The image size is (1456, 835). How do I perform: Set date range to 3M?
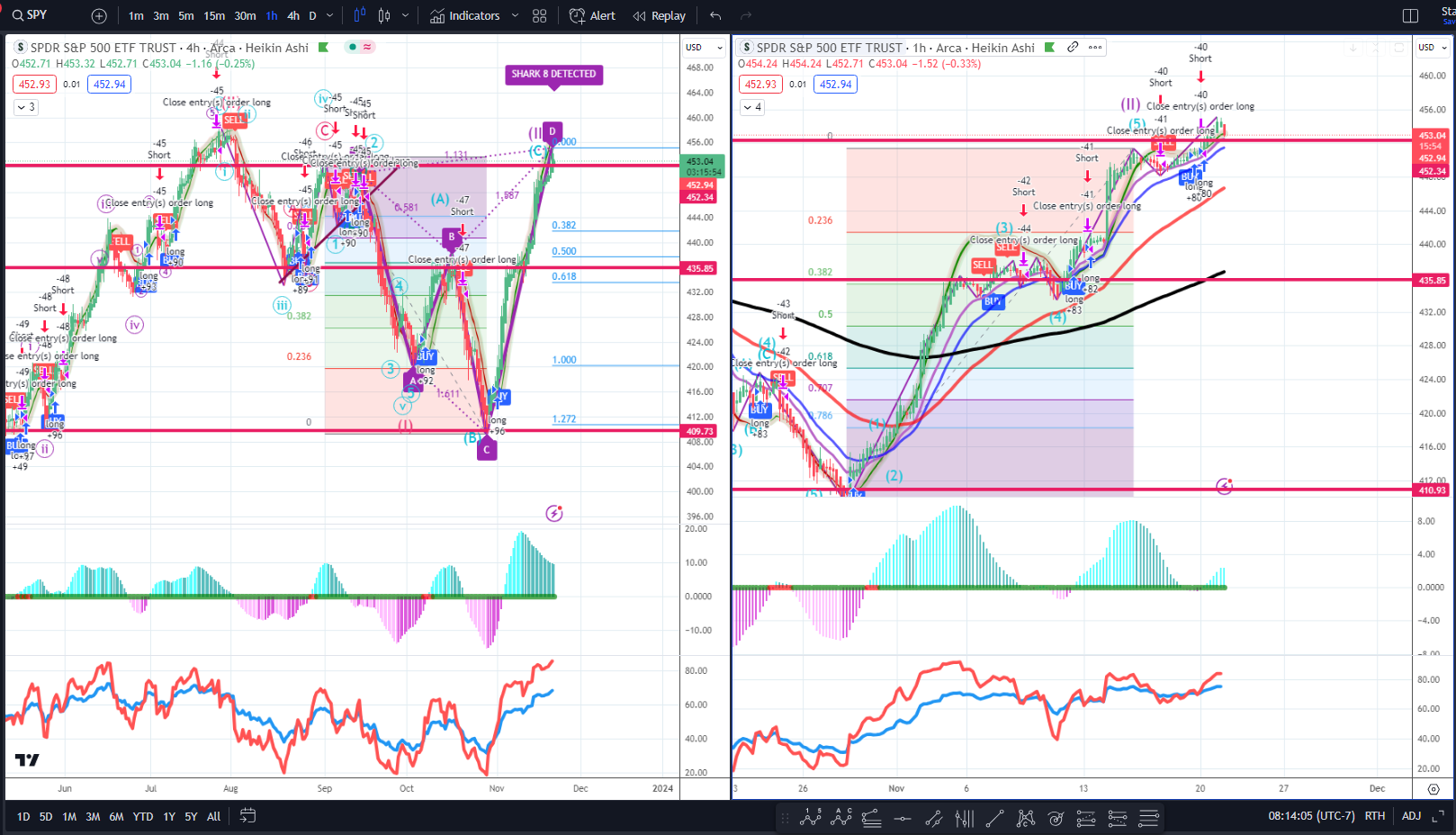[93, 817]
